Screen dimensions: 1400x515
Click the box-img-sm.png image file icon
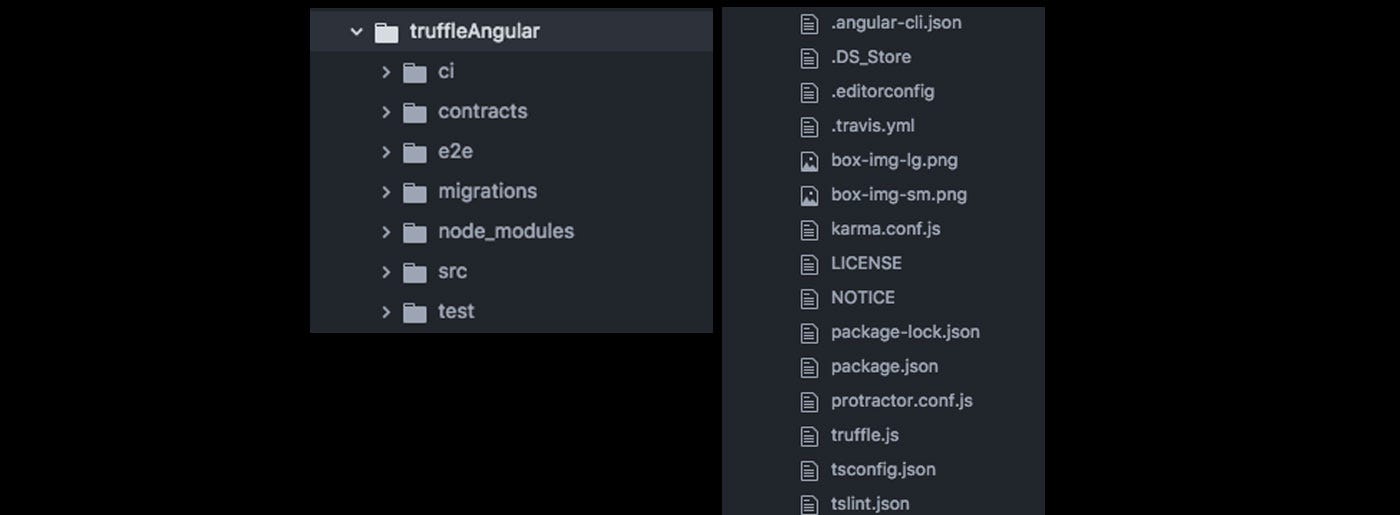810,195
